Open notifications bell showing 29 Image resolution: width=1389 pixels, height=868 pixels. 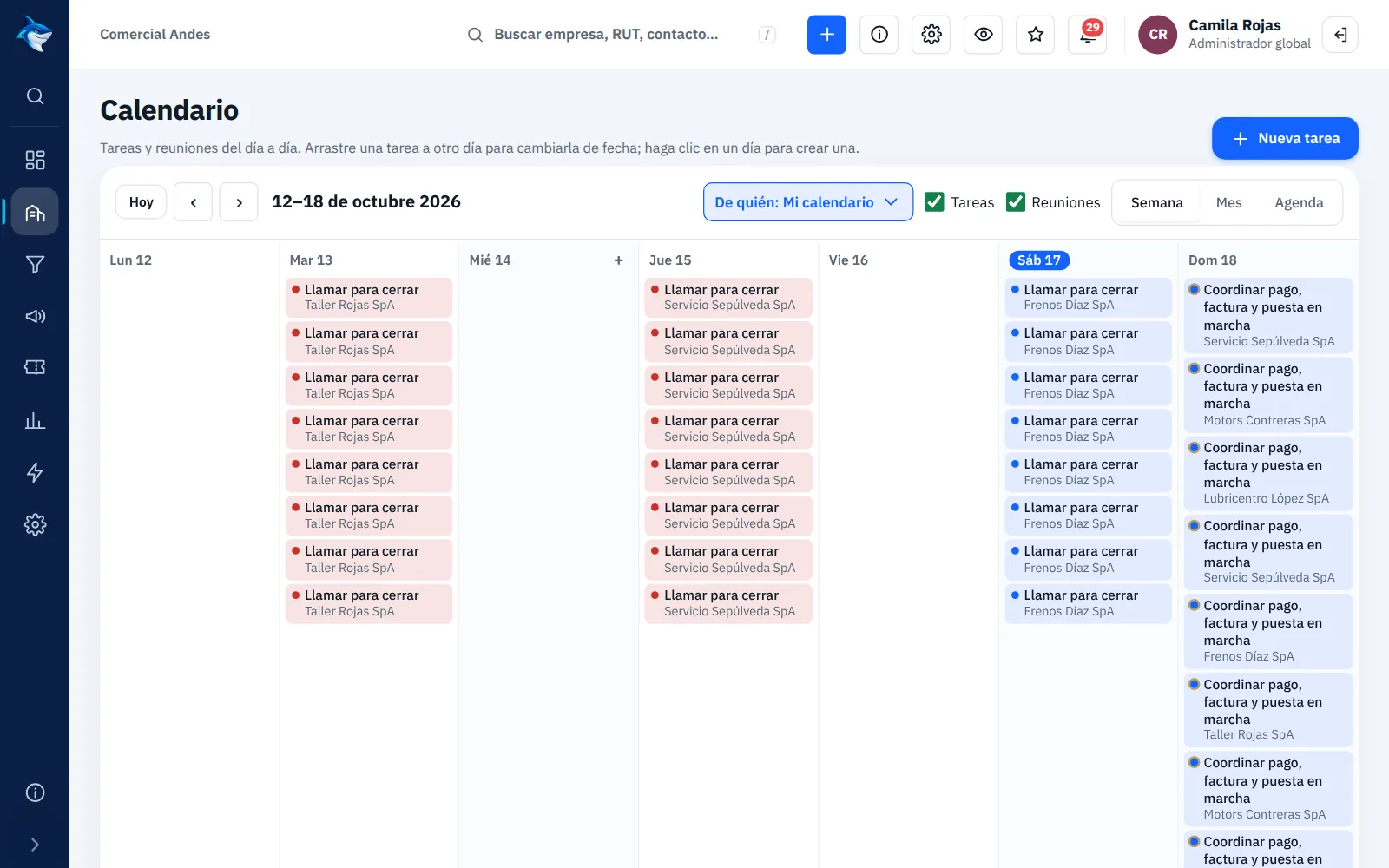1087,35
